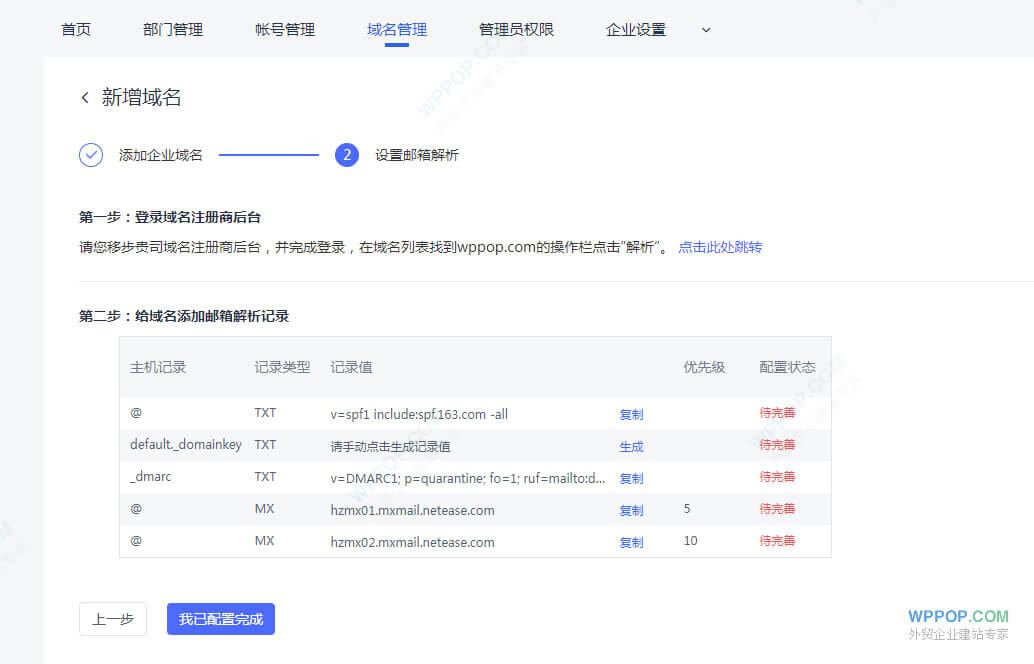1034x664 pixels.
Task: Open the 帐号管理 section
Action: (x=285, y=29)
